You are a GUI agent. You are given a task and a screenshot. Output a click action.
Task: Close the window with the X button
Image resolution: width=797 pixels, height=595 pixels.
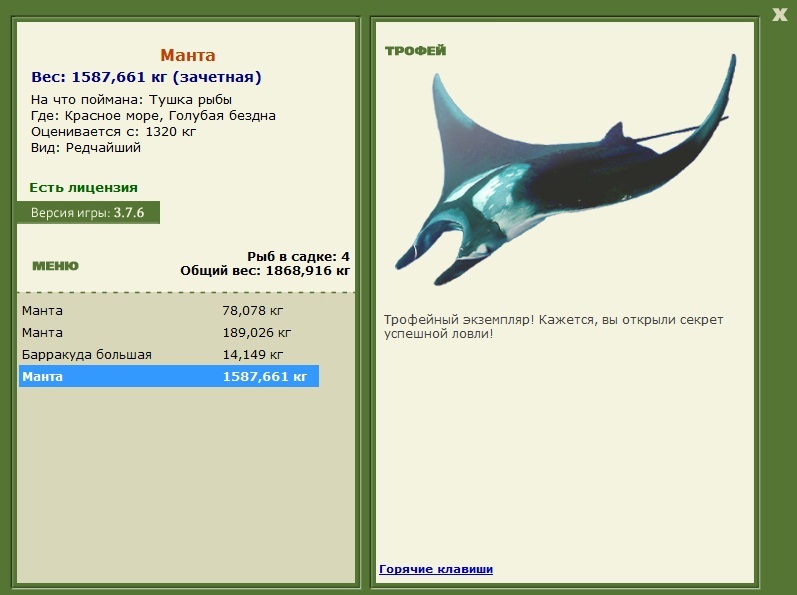tap(779, 14)
